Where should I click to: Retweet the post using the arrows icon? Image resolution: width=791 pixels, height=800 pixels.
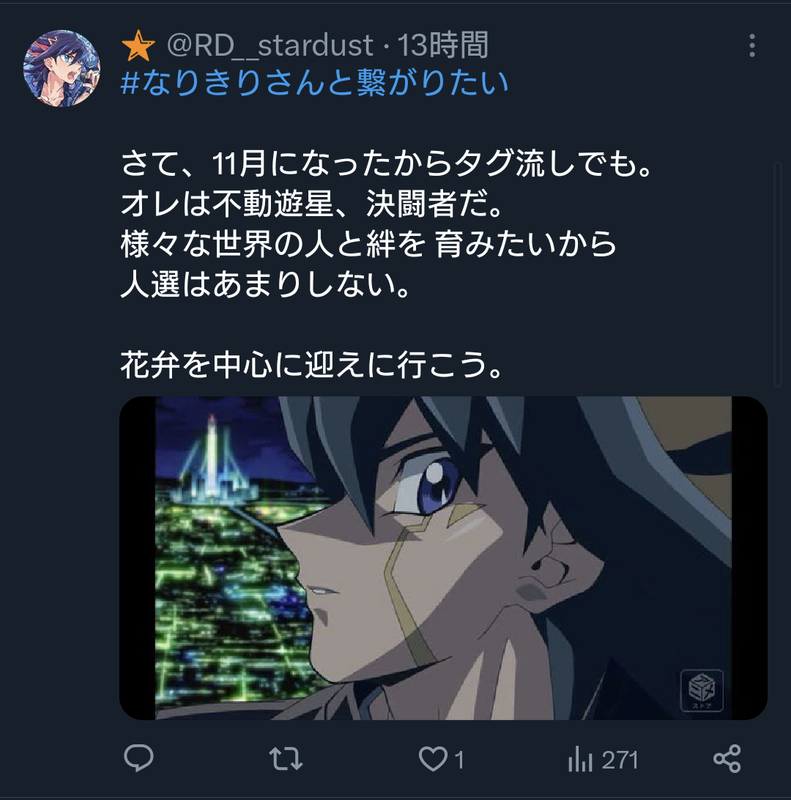click(286, 759)
